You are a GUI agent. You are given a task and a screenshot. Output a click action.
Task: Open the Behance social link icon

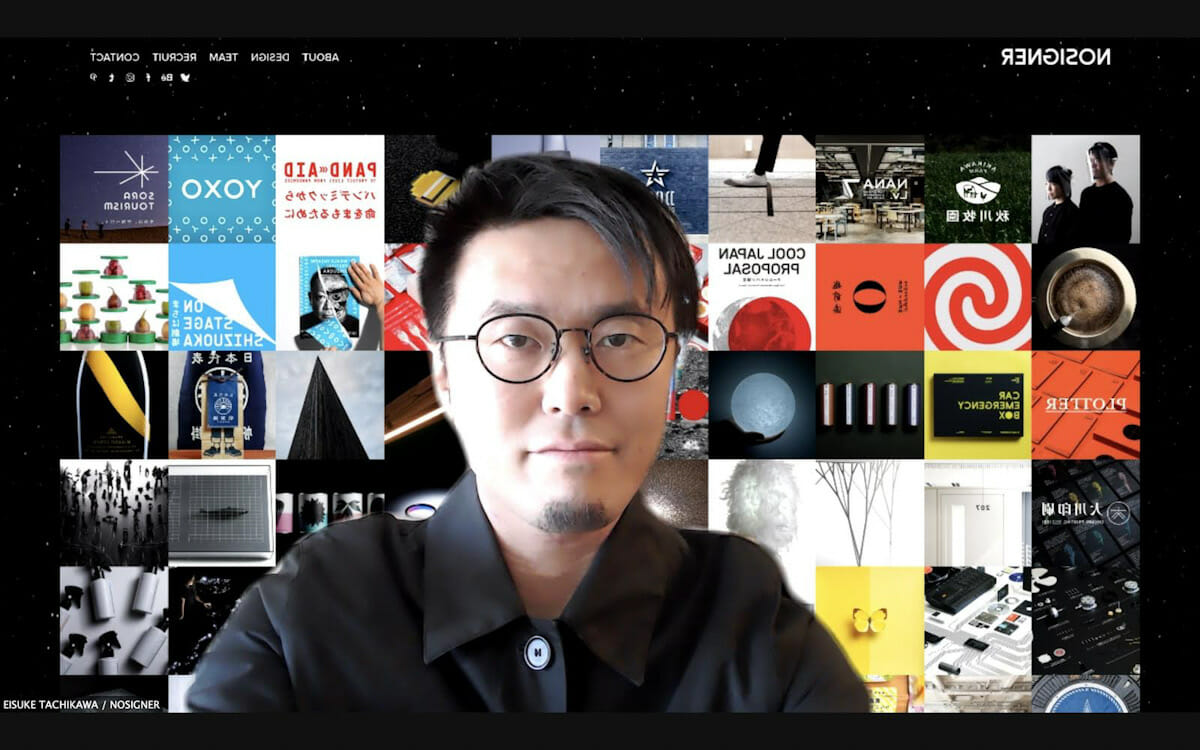pyautogui.click(x=166, y=77)
